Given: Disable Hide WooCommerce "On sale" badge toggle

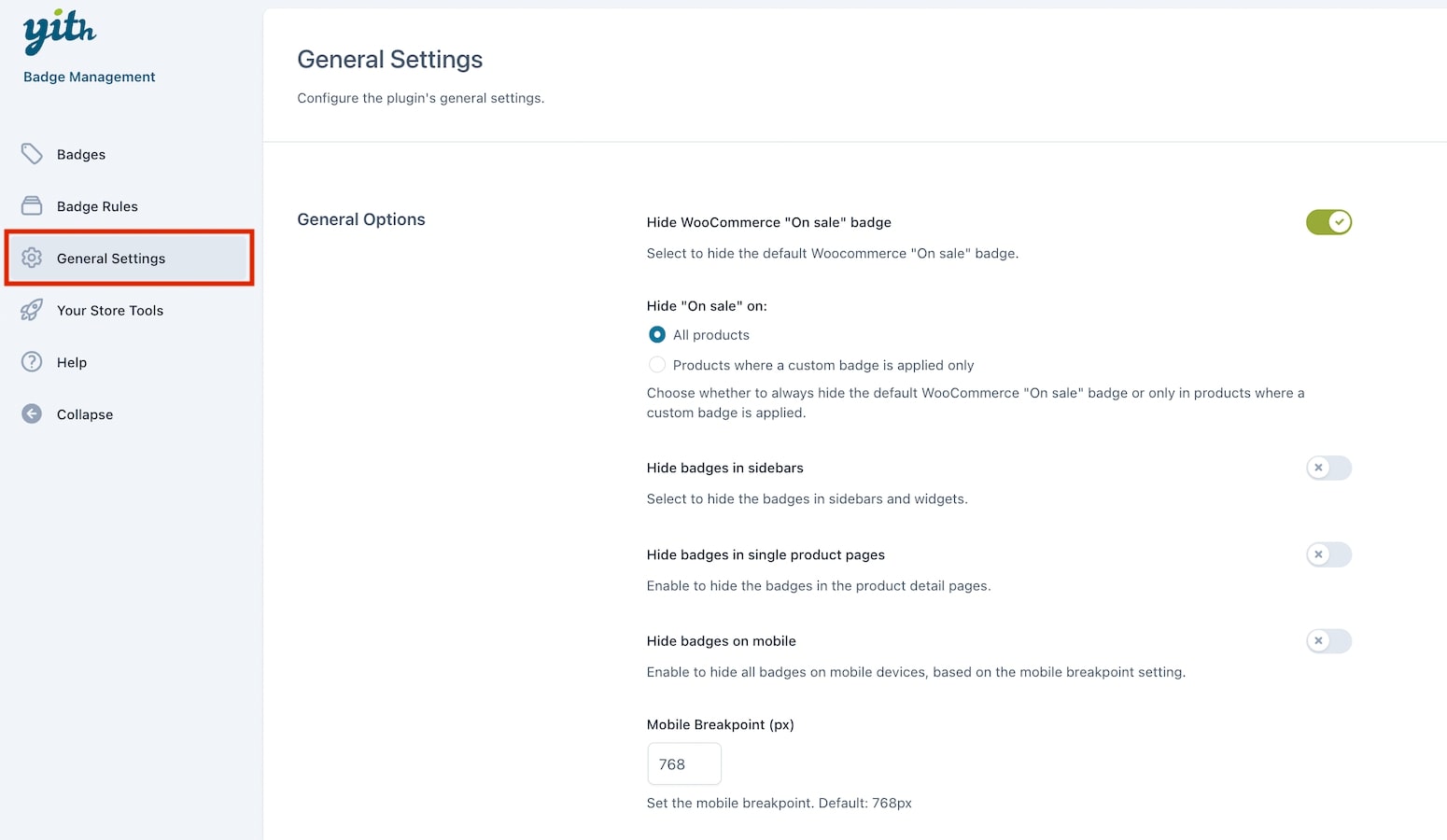Looking at the screenshot, I should pos(1328,222).
